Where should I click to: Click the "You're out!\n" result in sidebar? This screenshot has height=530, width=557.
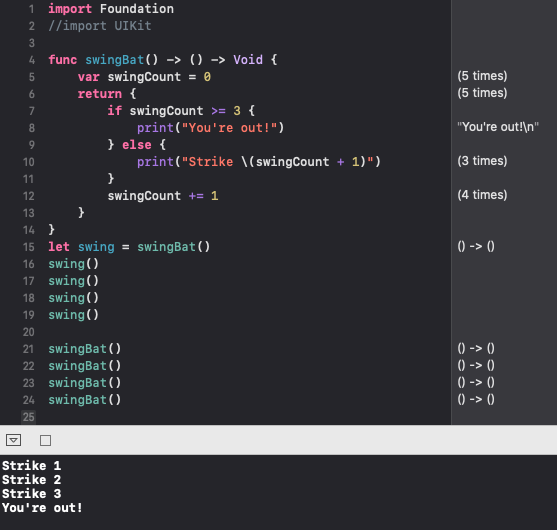[x=498, y=127]
